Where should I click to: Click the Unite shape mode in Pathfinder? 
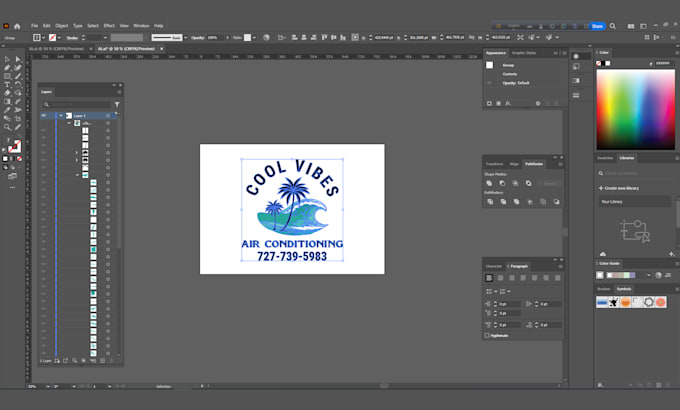coord(489,183)
